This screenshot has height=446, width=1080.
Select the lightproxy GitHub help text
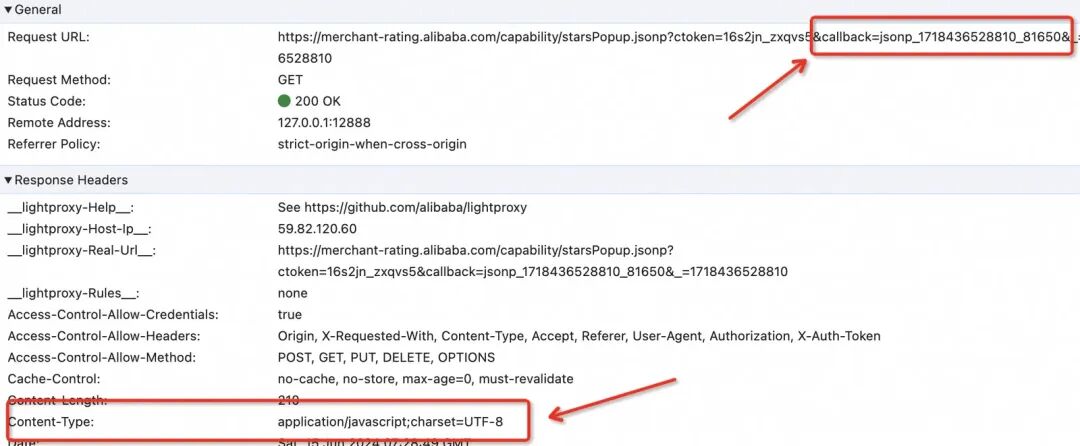[x=402, y=207]
